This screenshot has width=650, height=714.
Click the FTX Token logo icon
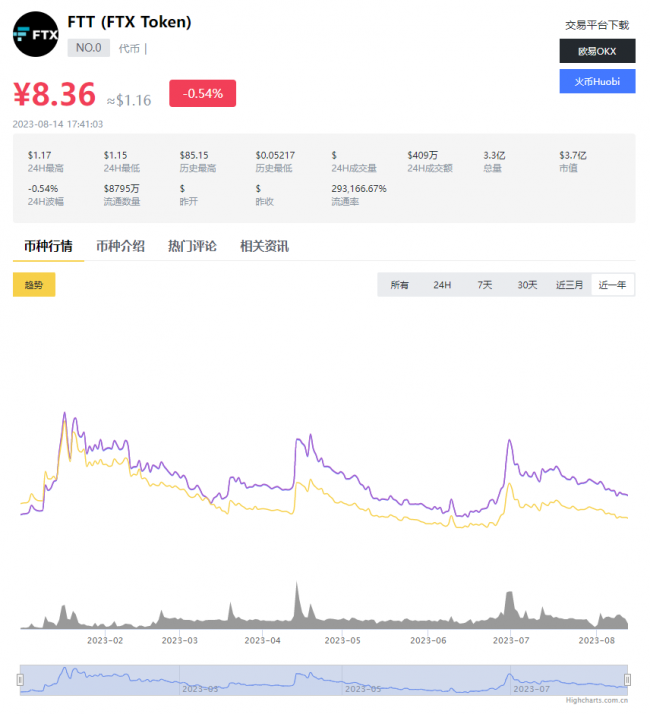tap(36, 34)
